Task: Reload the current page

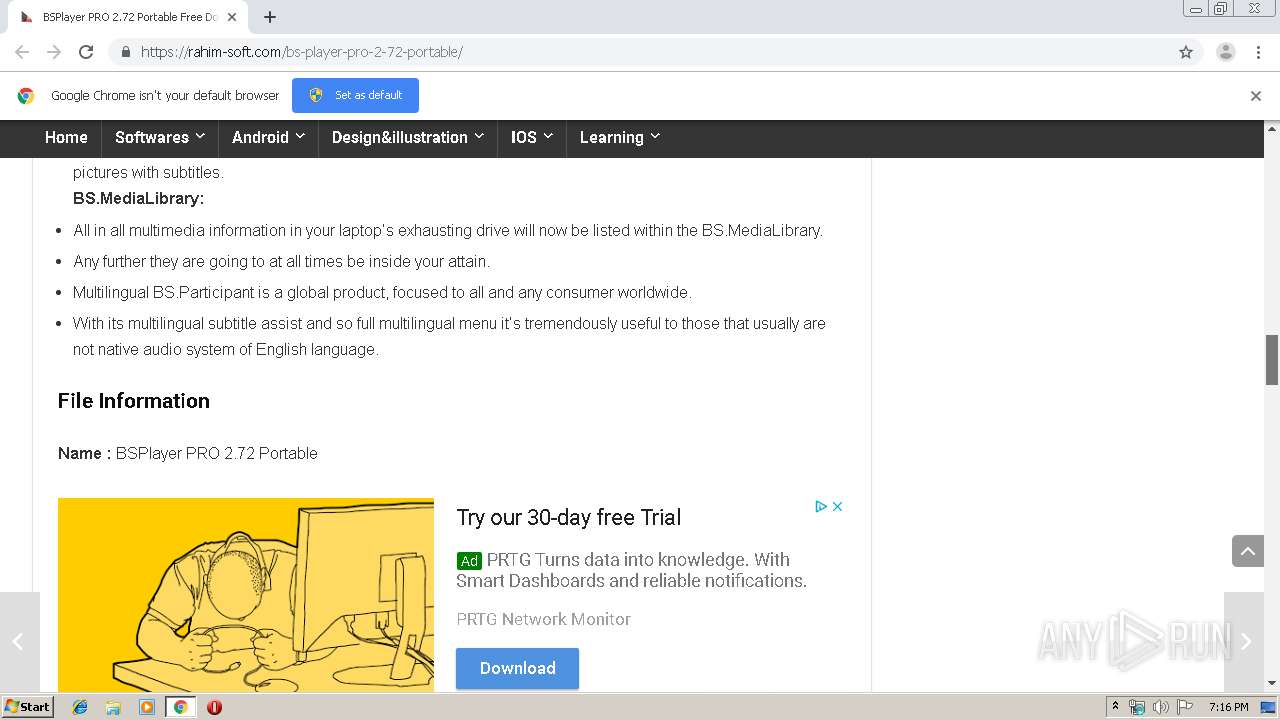Action: (86, 52)
